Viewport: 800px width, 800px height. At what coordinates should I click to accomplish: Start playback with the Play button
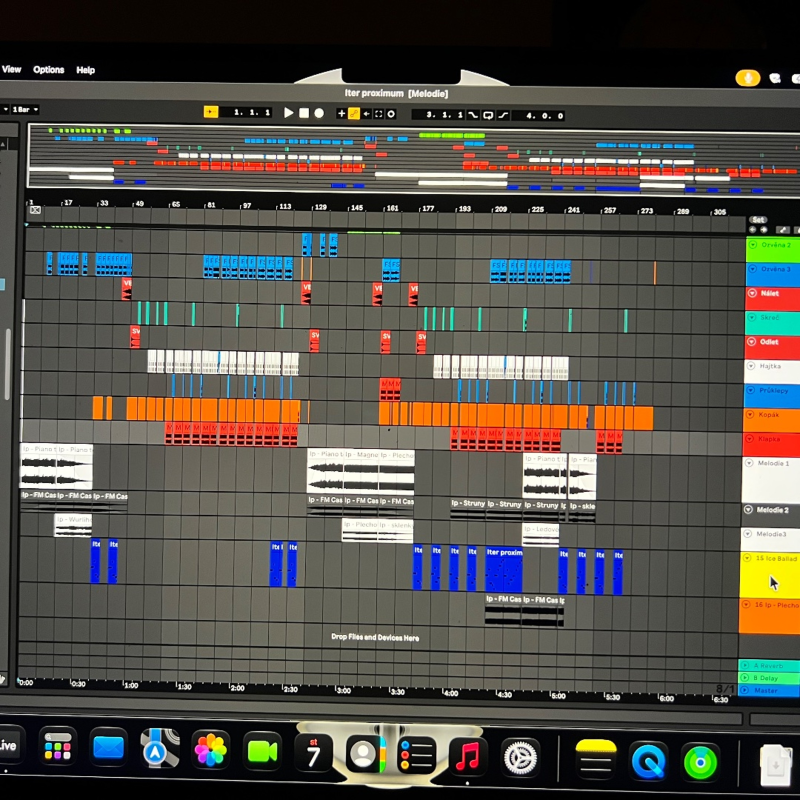pyautogui.click(x=288, y=113)
